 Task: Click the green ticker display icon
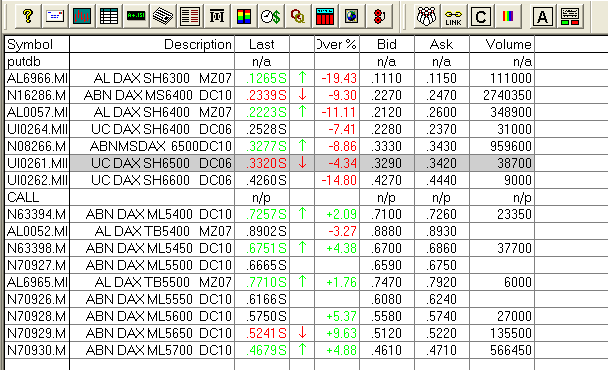136,16
